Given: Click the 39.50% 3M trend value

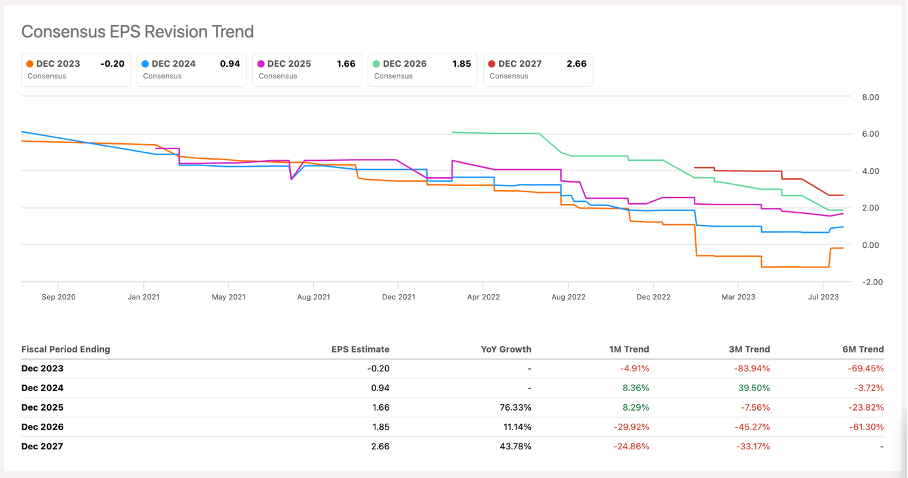Looking at the screenshot, I should [751, 387].
